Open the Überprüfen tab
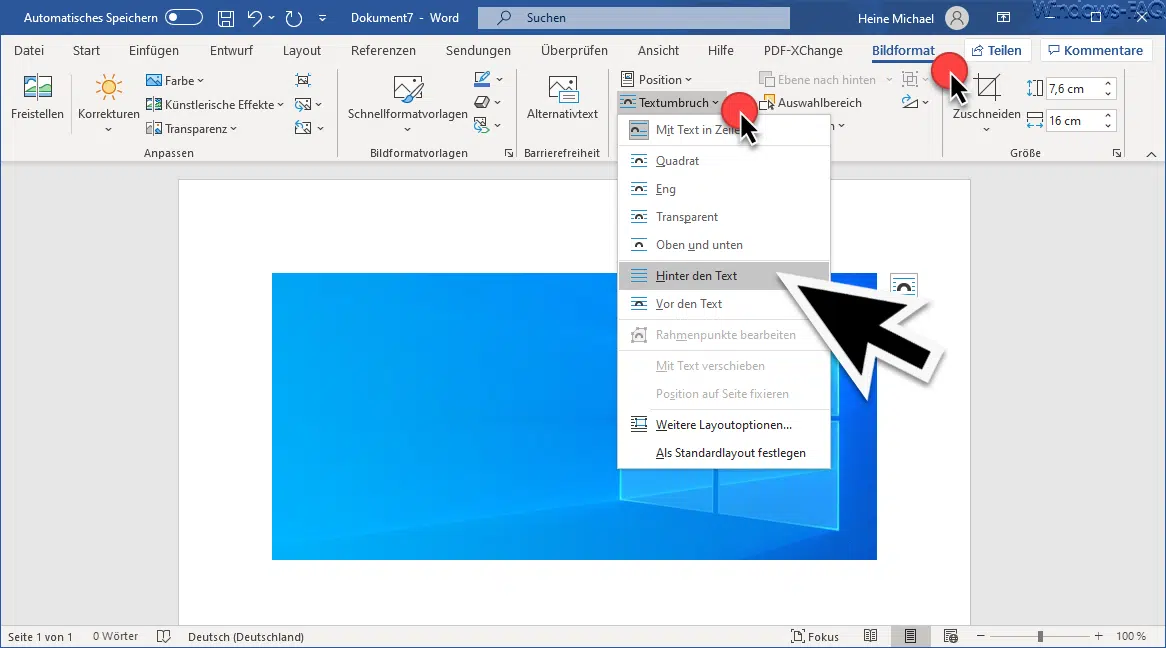 tap(574, 51)
